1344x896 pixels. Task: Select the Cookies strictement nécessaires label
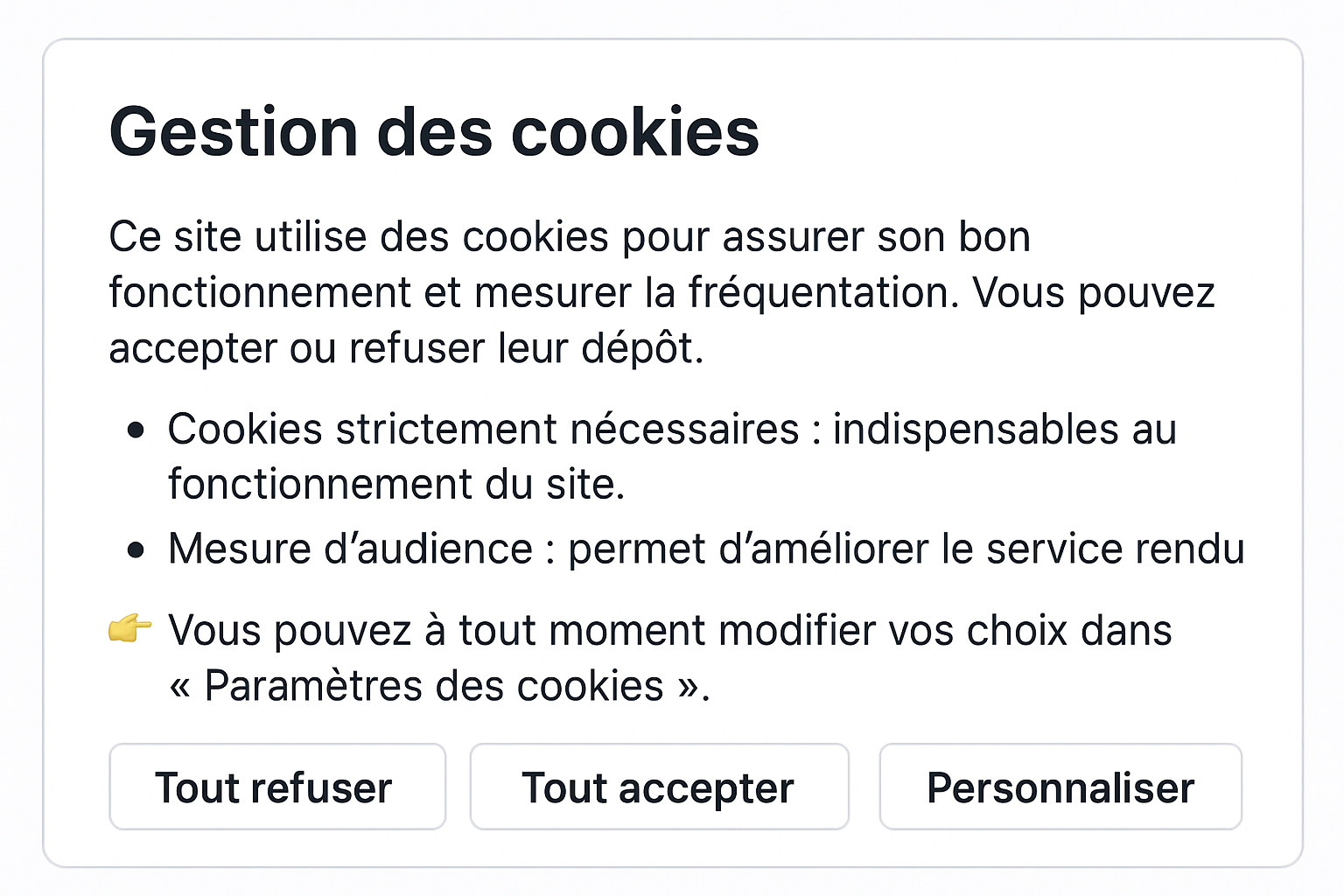pyautogui.click(x=483, y=430)
